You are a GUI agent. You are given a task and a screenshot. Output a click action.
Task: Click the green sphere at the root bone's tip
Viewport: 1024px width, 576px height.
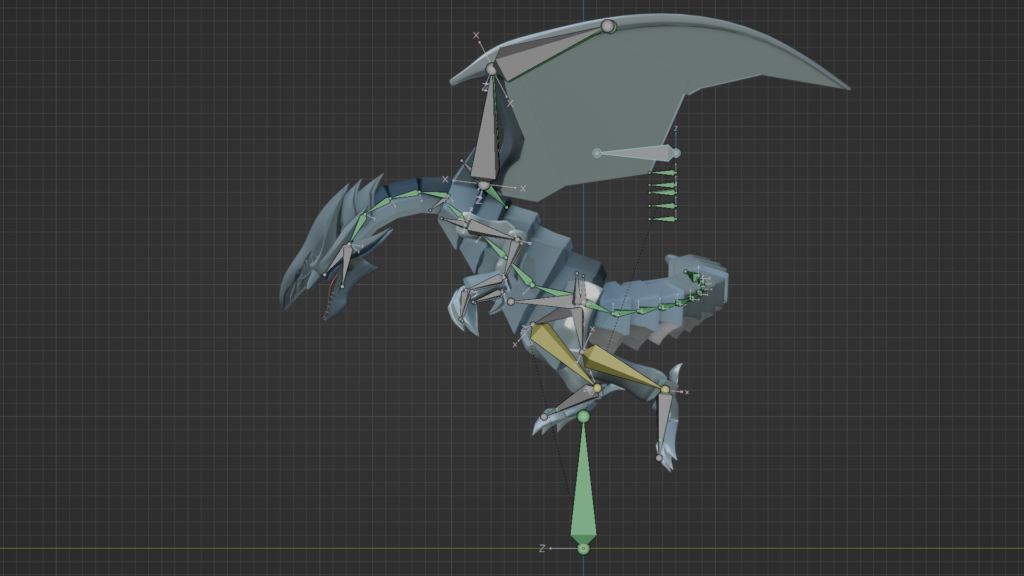(583, 417)
